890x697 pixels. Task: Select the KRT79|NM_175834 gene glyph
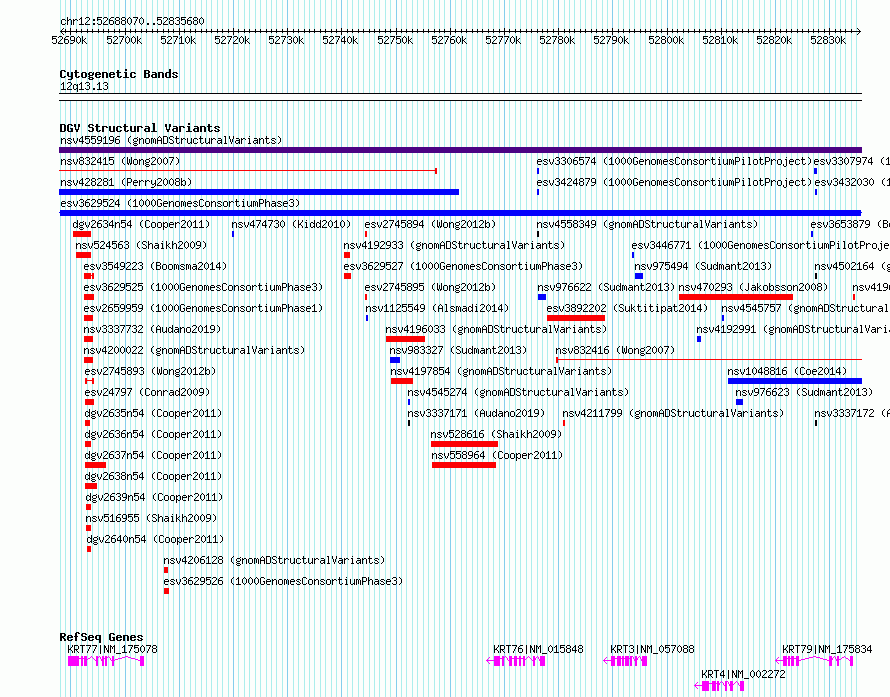click(x=815, y=661)
